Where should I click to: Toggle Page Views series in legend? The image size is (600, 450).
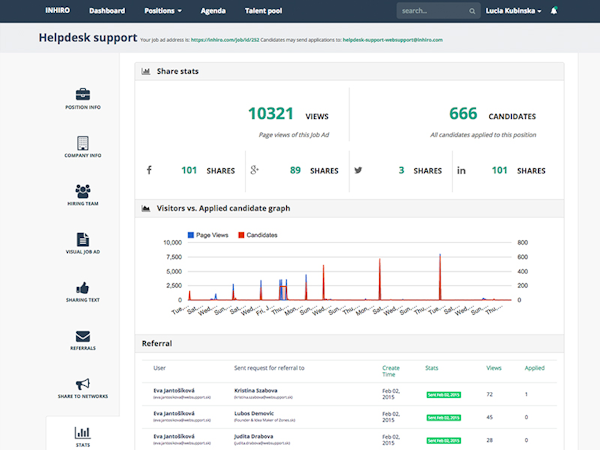pyautogui.click(x=210, y=235)
